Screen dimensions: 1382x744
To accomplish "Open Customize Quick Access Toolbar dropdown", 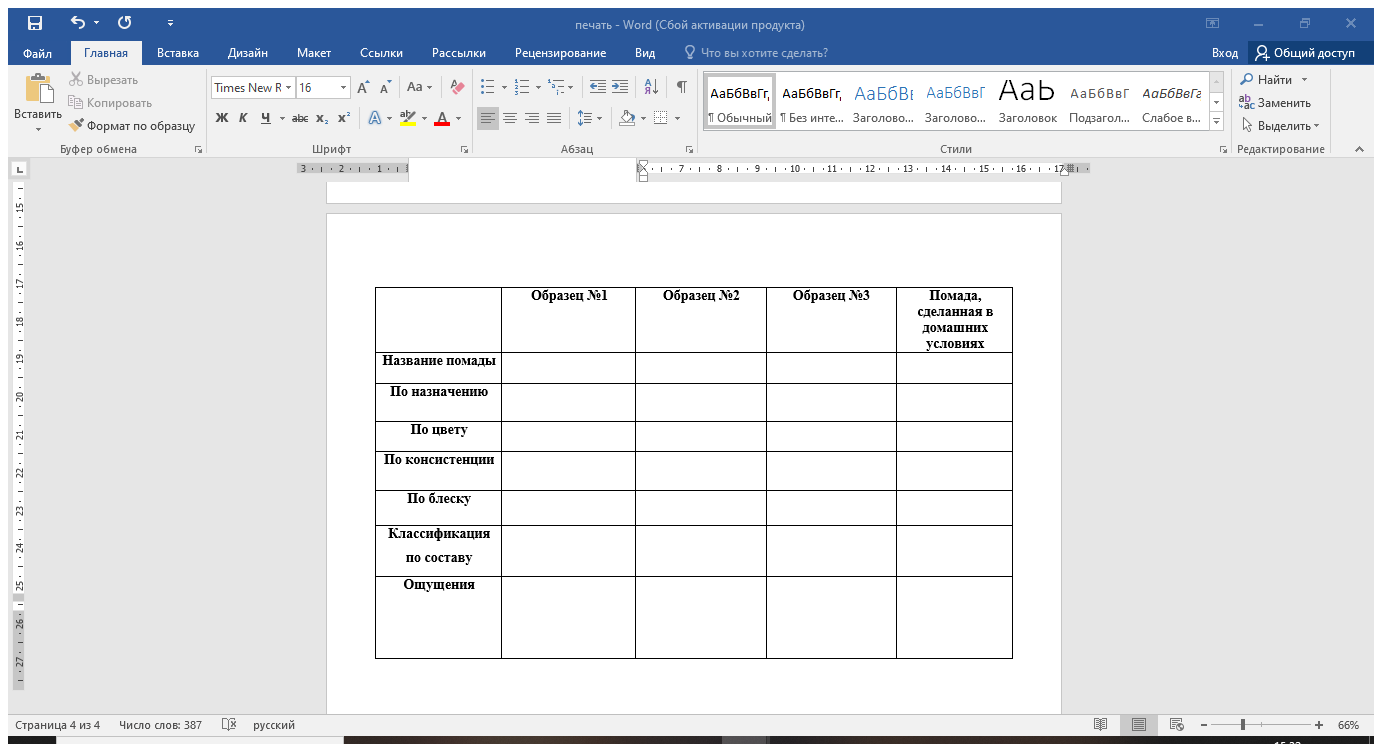I will click(x=170, y=24).
